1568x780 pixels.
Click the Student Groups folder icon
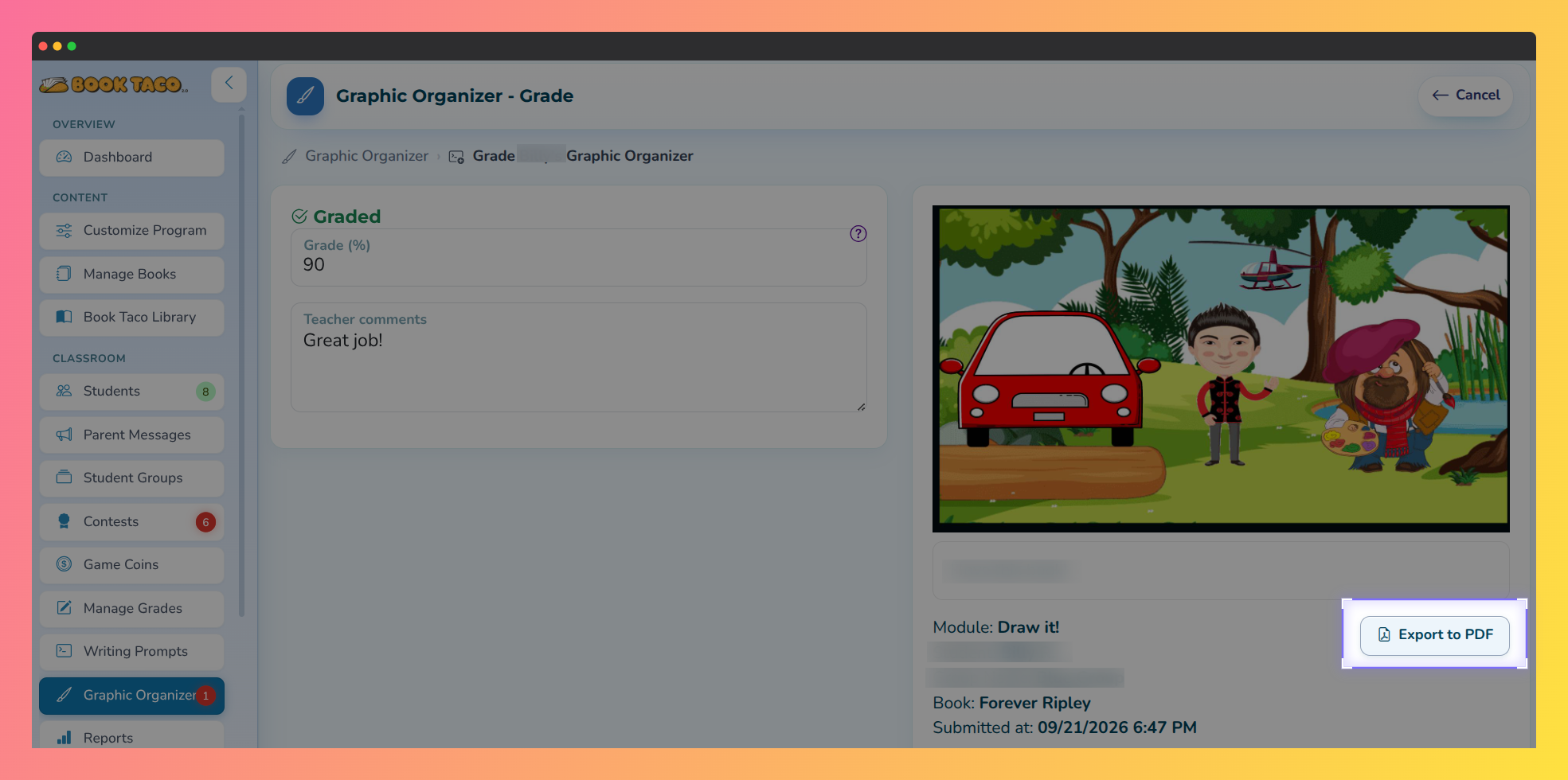tap(65, 478)
